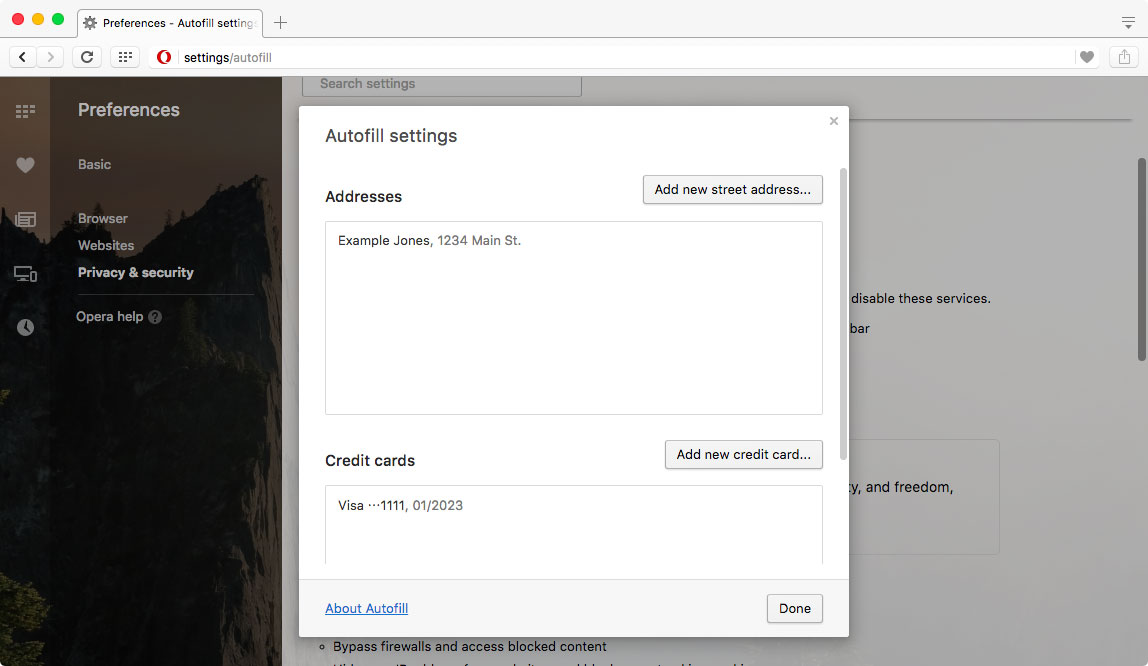Click Add new street address button

(732, 189)
